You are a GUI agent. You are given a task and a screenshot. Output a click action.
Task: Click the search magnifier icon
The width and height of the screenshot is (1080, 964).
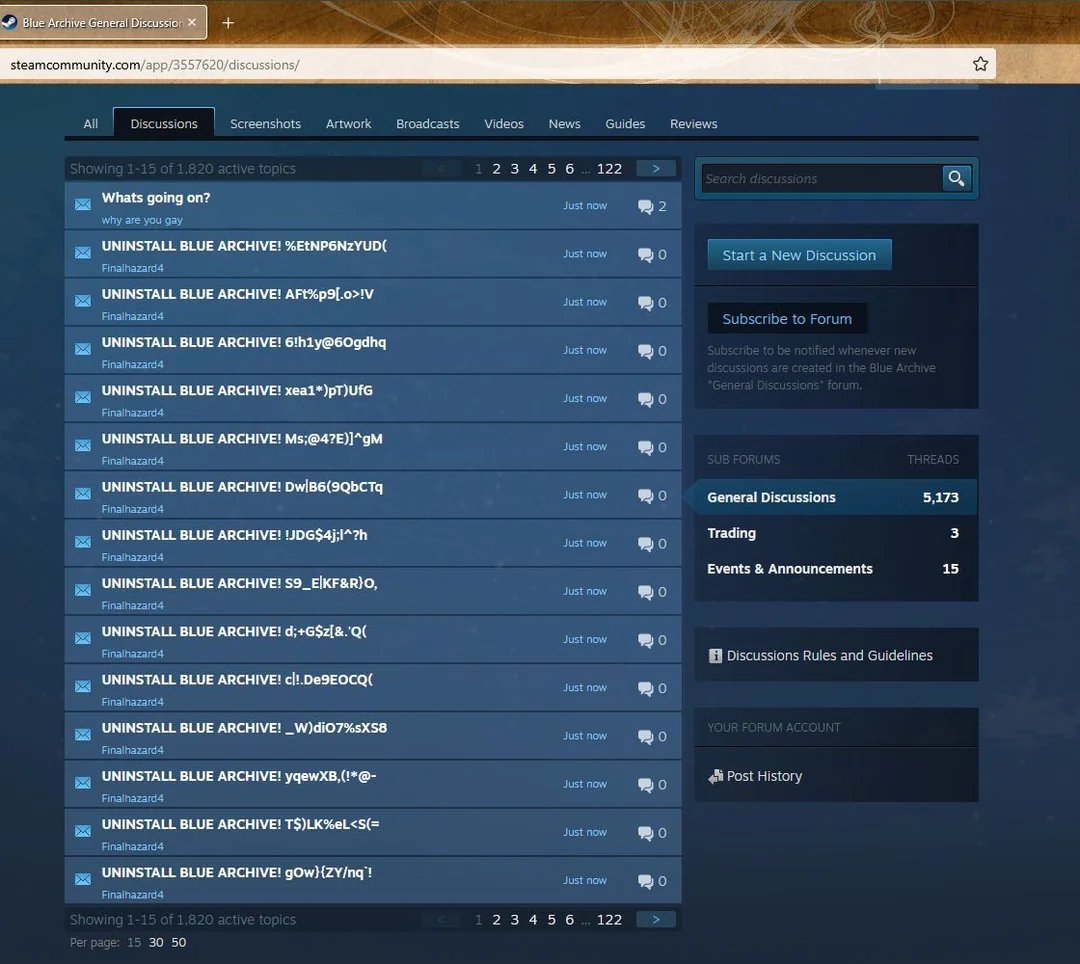click(x=956, y=178)
